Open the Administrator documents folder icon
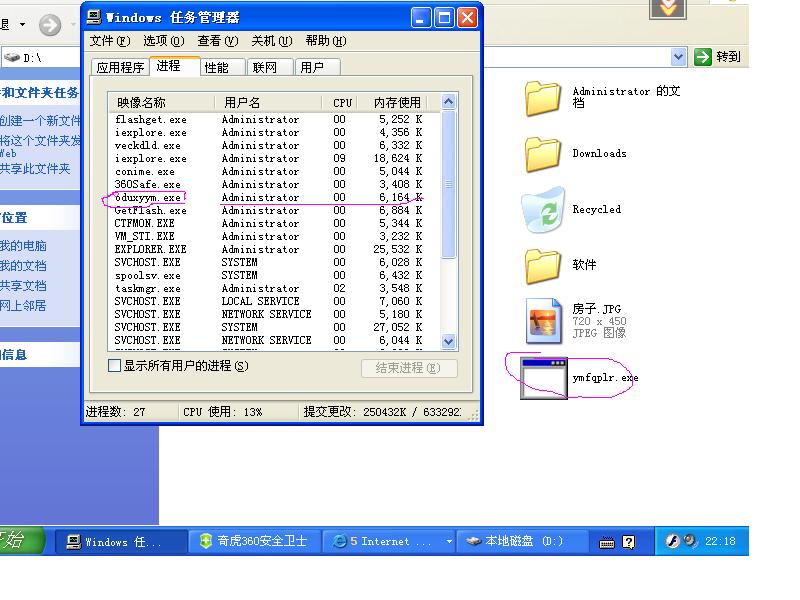800x600 pixels. click(543, 98)
